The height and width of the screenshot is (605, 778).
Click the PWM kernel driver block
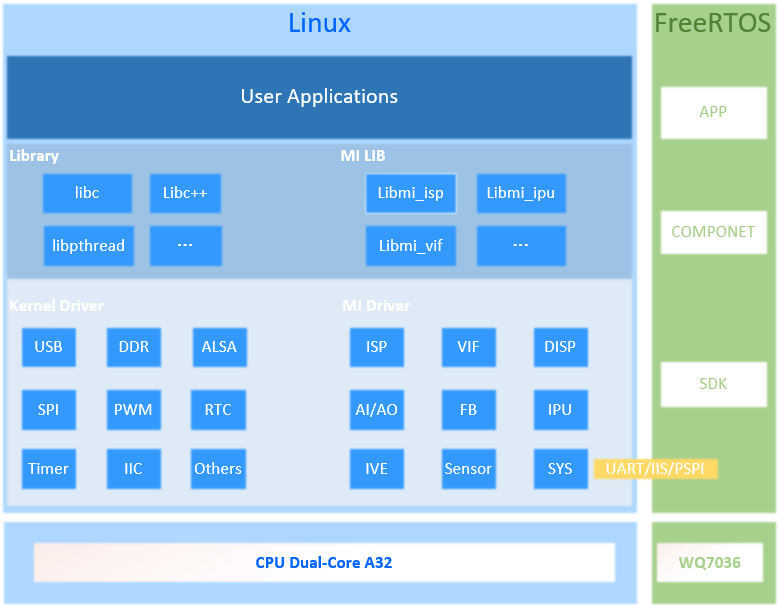click(133, 410)
